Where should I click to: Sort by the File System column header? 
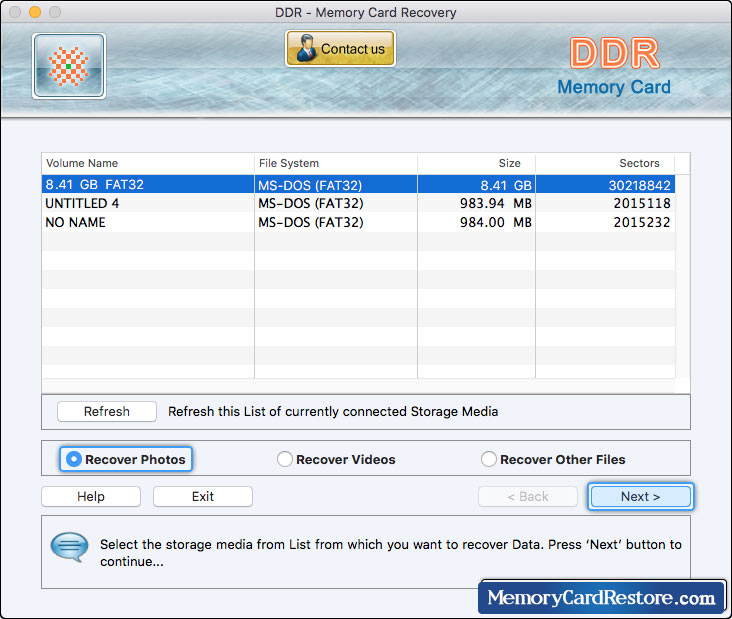click(336, 163)
